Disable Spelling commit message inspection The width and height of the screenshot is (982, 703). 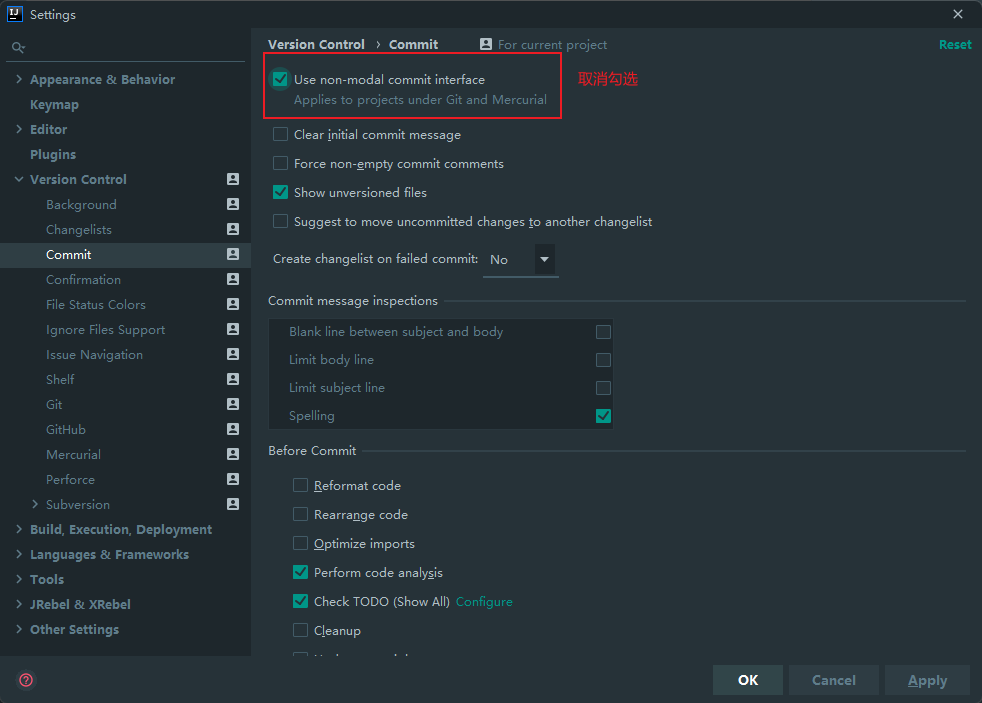603,416
